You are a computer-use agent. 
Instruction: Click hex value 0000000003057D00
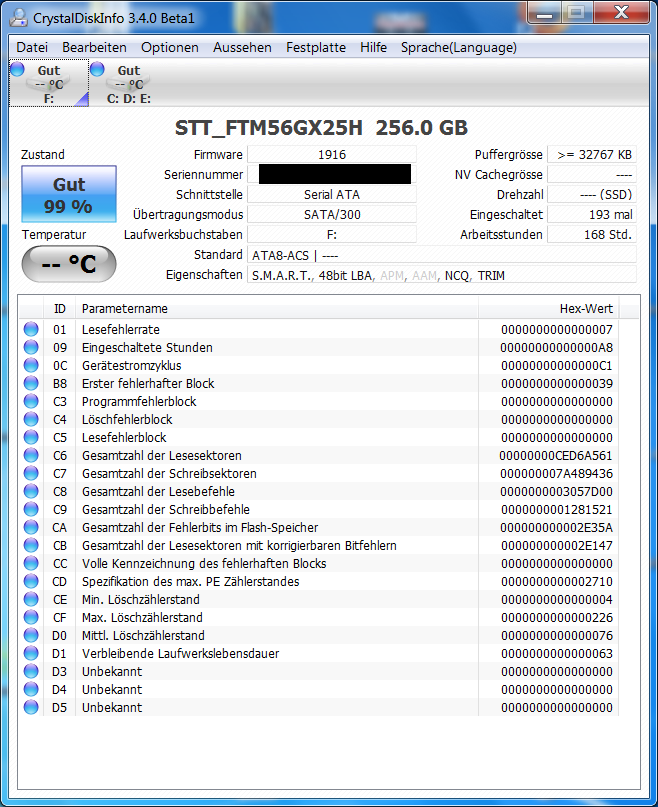(x=556, y=492)
